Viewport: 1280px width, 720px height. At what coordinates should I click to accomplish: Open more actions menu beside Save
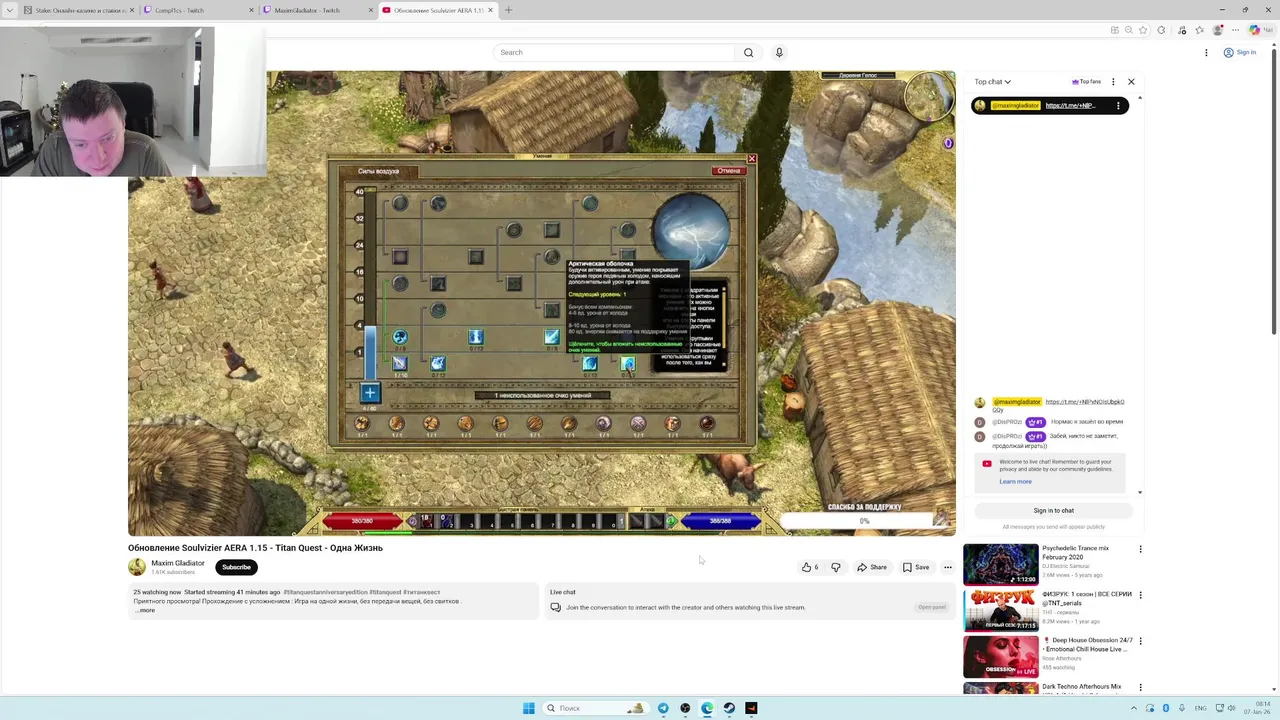pos(948,567)
